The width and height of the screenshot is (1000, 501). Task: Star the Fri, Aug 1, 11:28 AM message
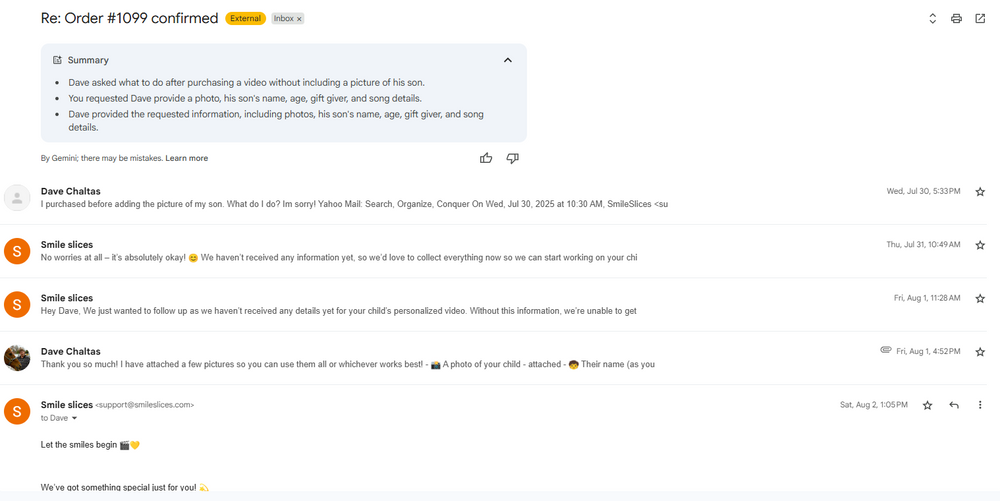980,299
